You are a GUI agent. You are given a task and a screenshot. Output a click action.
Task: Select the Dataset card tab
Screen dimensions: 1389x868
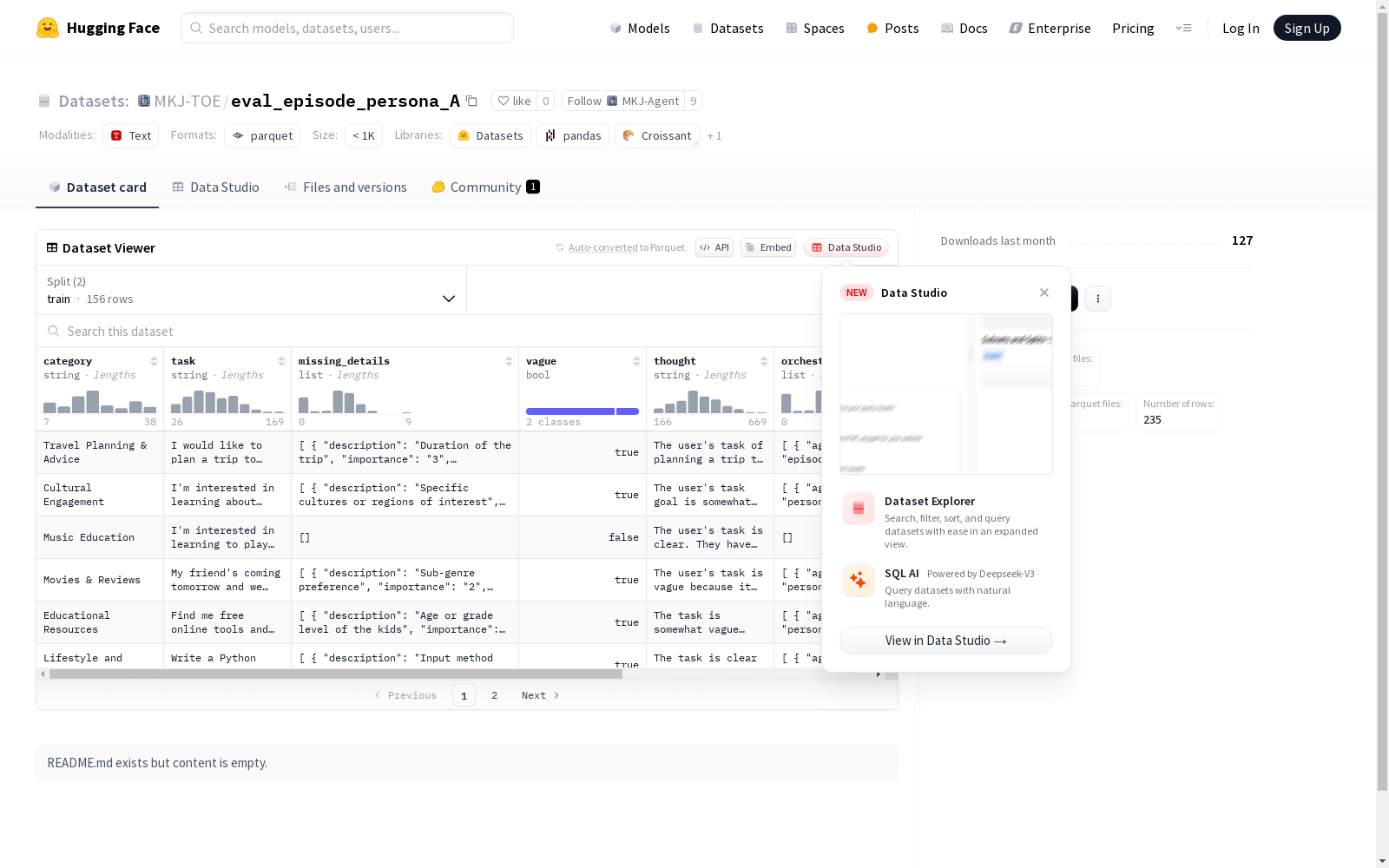[x=97, y=187]
